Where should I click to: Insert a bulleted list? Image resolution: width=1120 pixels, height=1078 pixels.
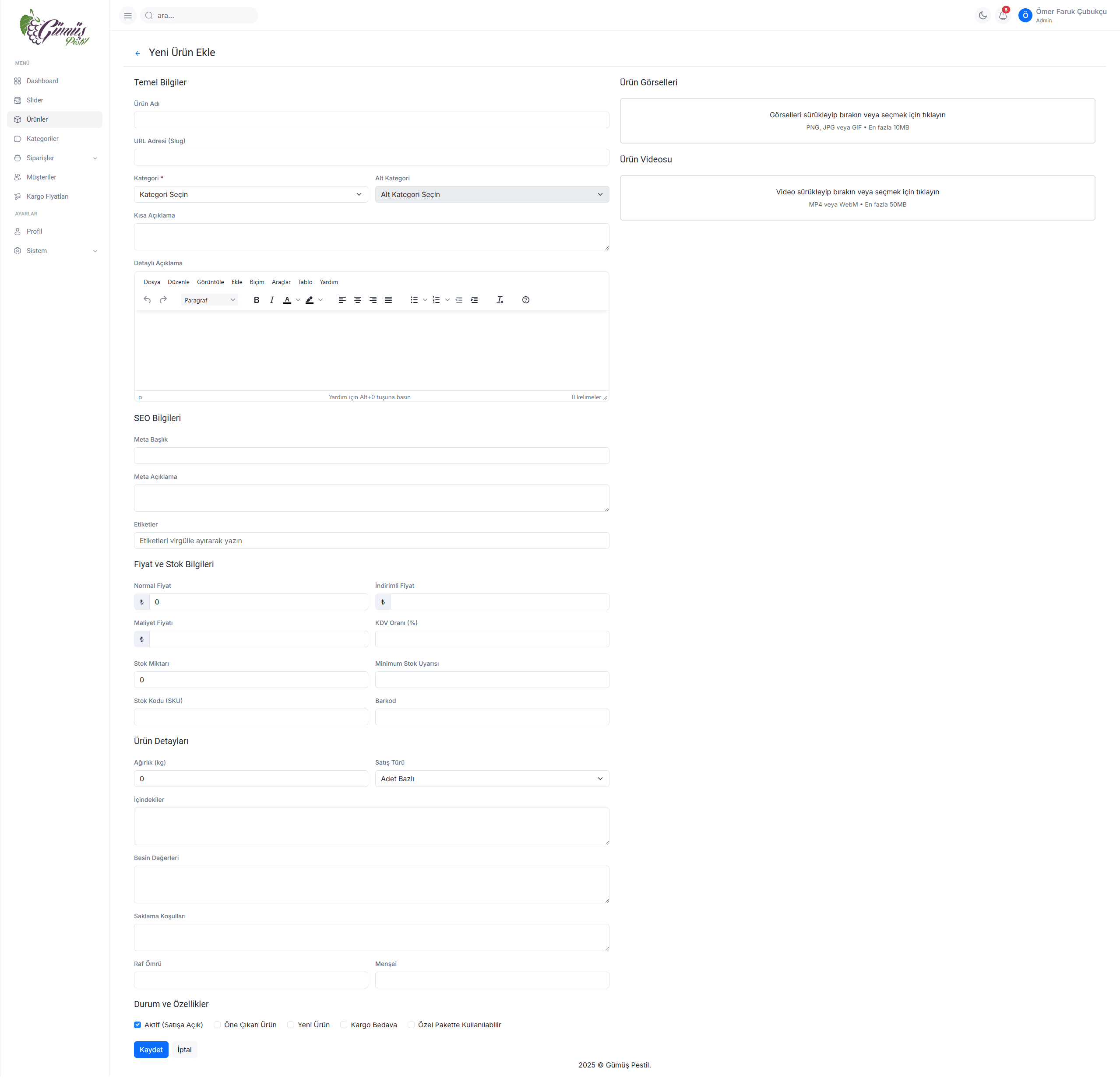(414, 300)
